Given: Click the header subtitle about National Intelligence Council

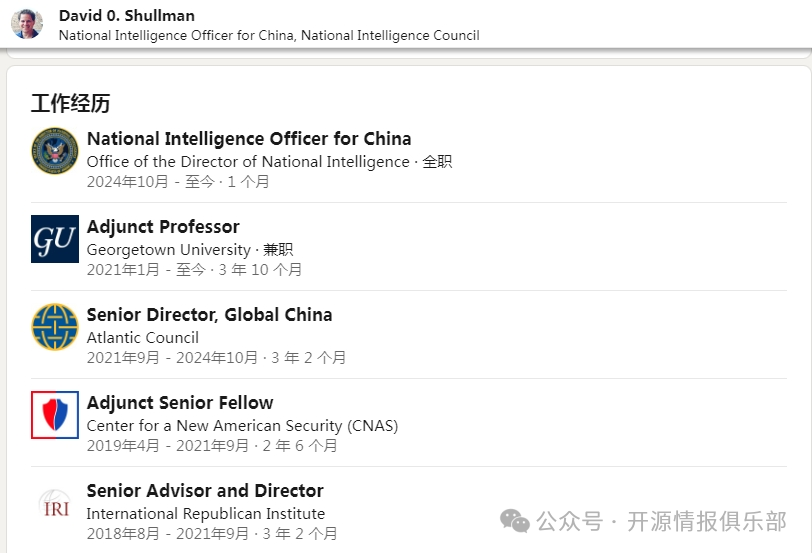Looking at the screenshot, I should click(269, 35).
